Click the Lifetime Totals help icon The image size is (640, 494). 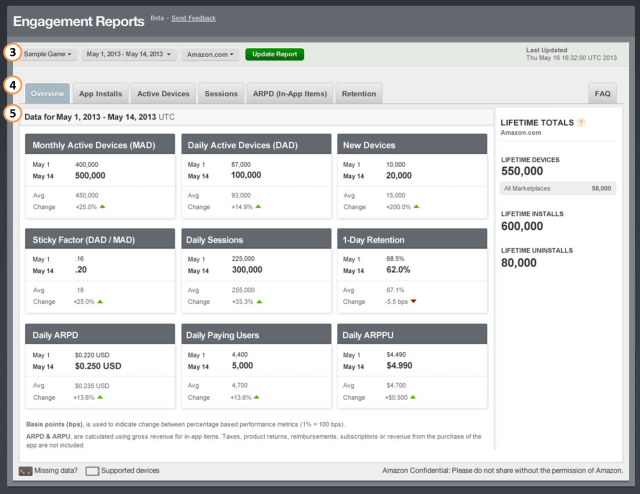(581, 123)
